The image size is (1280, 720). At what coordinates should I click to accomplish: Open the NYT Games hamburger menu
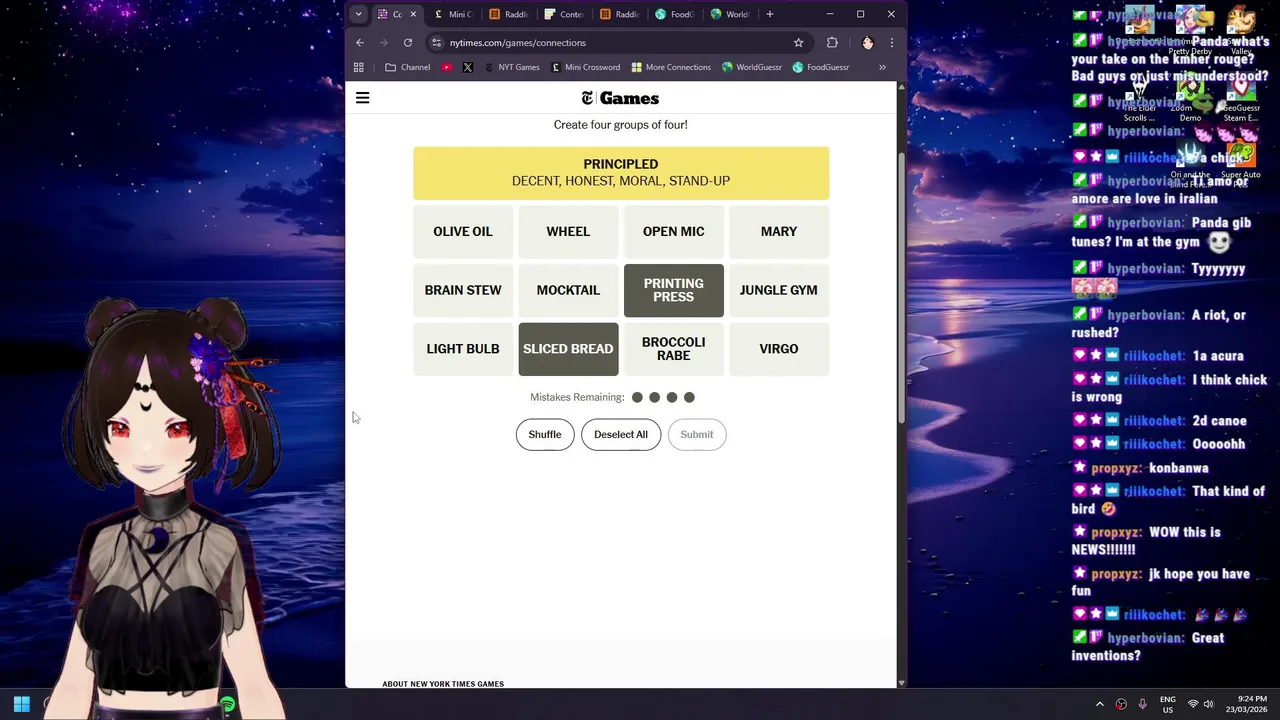pos(363,98)
